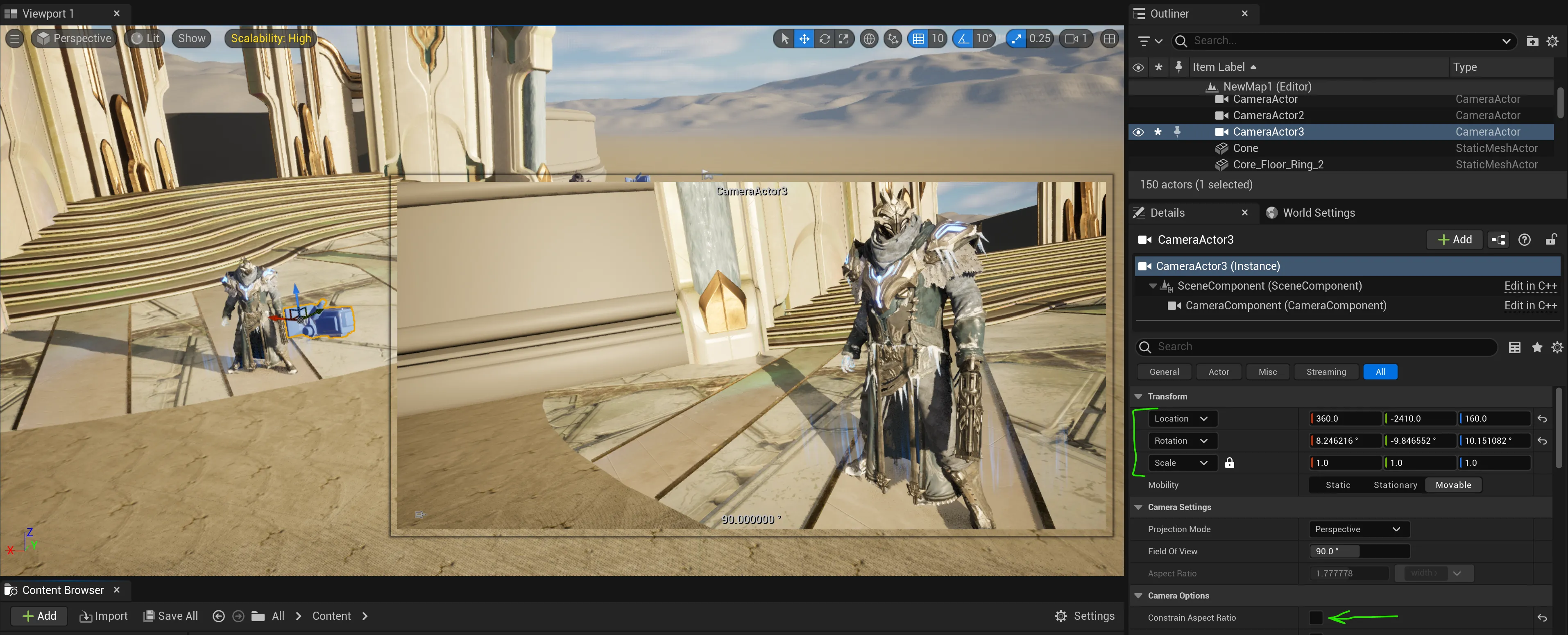Open the Location type dropdown
Viewport: 1568px width, 635px height.
(x=1181, y=419)
